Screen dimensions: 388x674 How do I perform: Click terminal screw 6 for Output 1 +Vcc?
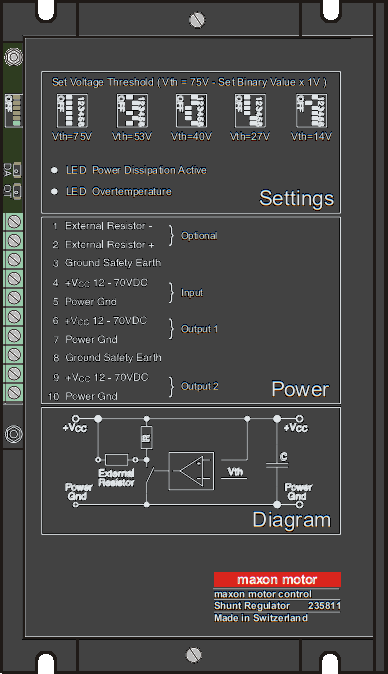click(14, 316)
